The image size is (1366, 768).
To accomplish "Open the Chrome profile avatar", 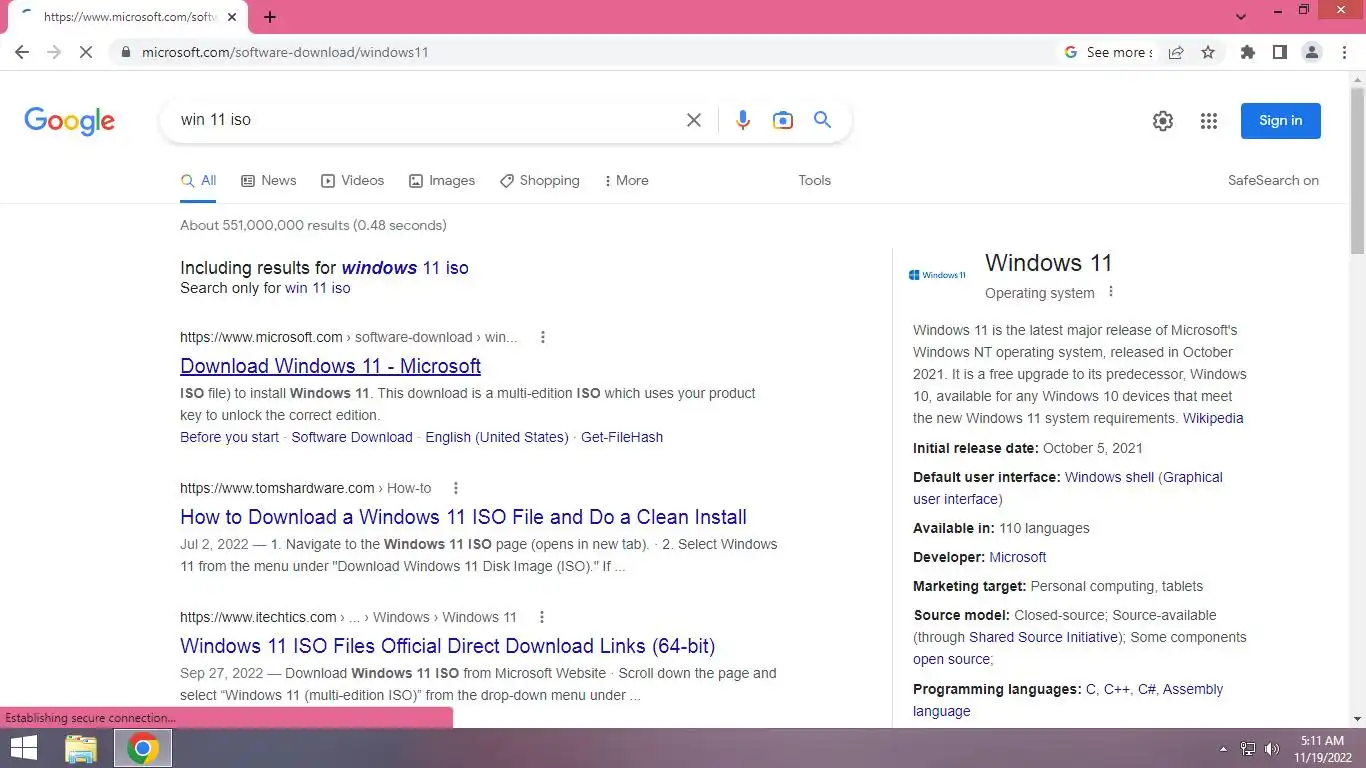I will (x=1312, y=52).
